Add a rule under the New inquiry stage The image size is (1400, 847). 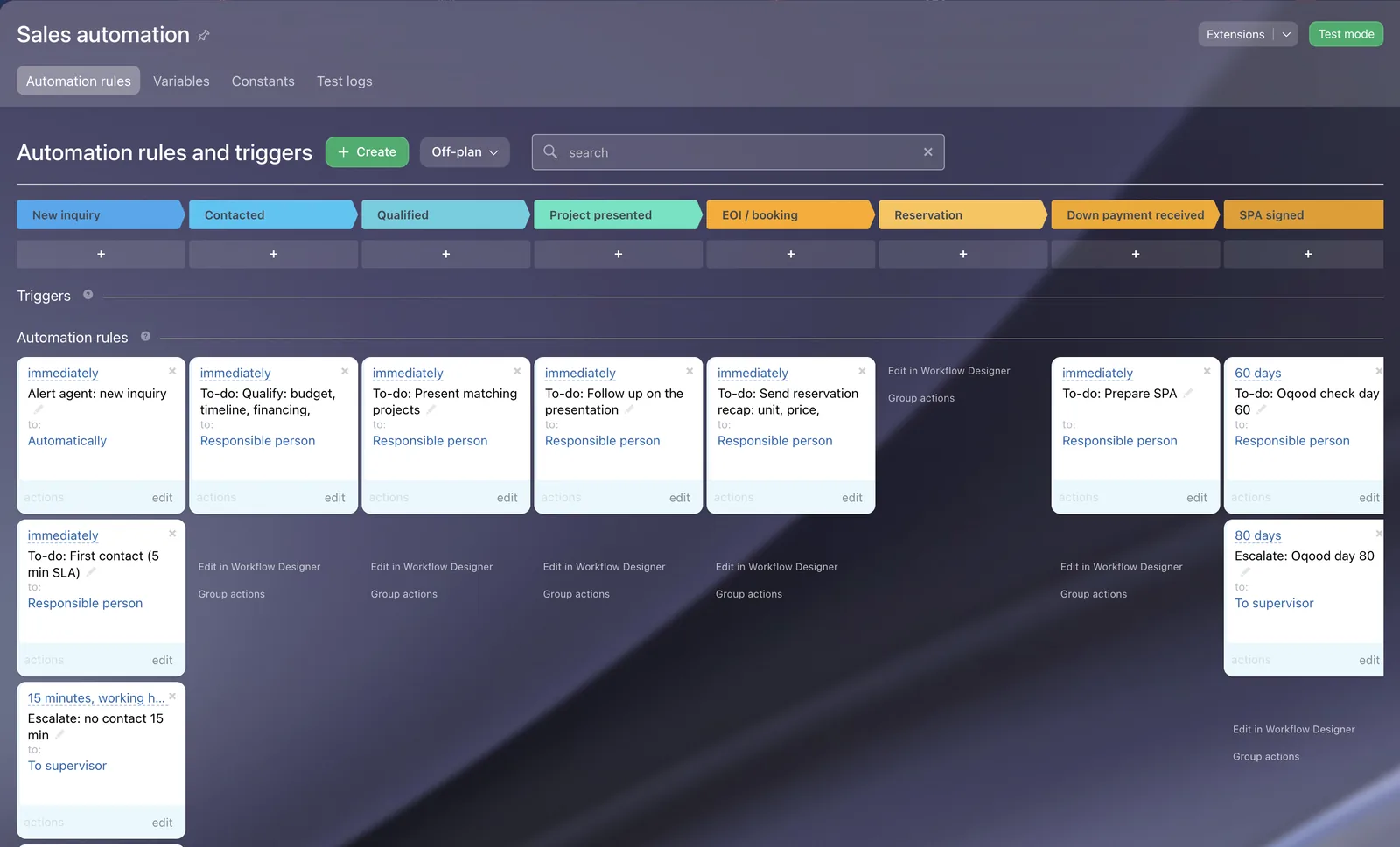pyautogui.click(x=101, y=254)
